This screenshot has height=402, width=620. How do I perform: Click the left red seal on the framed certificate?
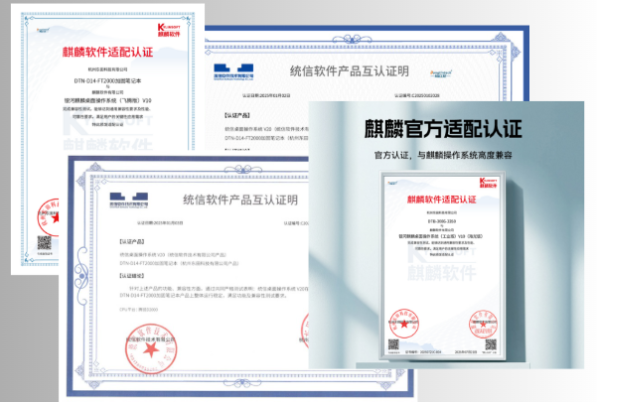[404, 323]
